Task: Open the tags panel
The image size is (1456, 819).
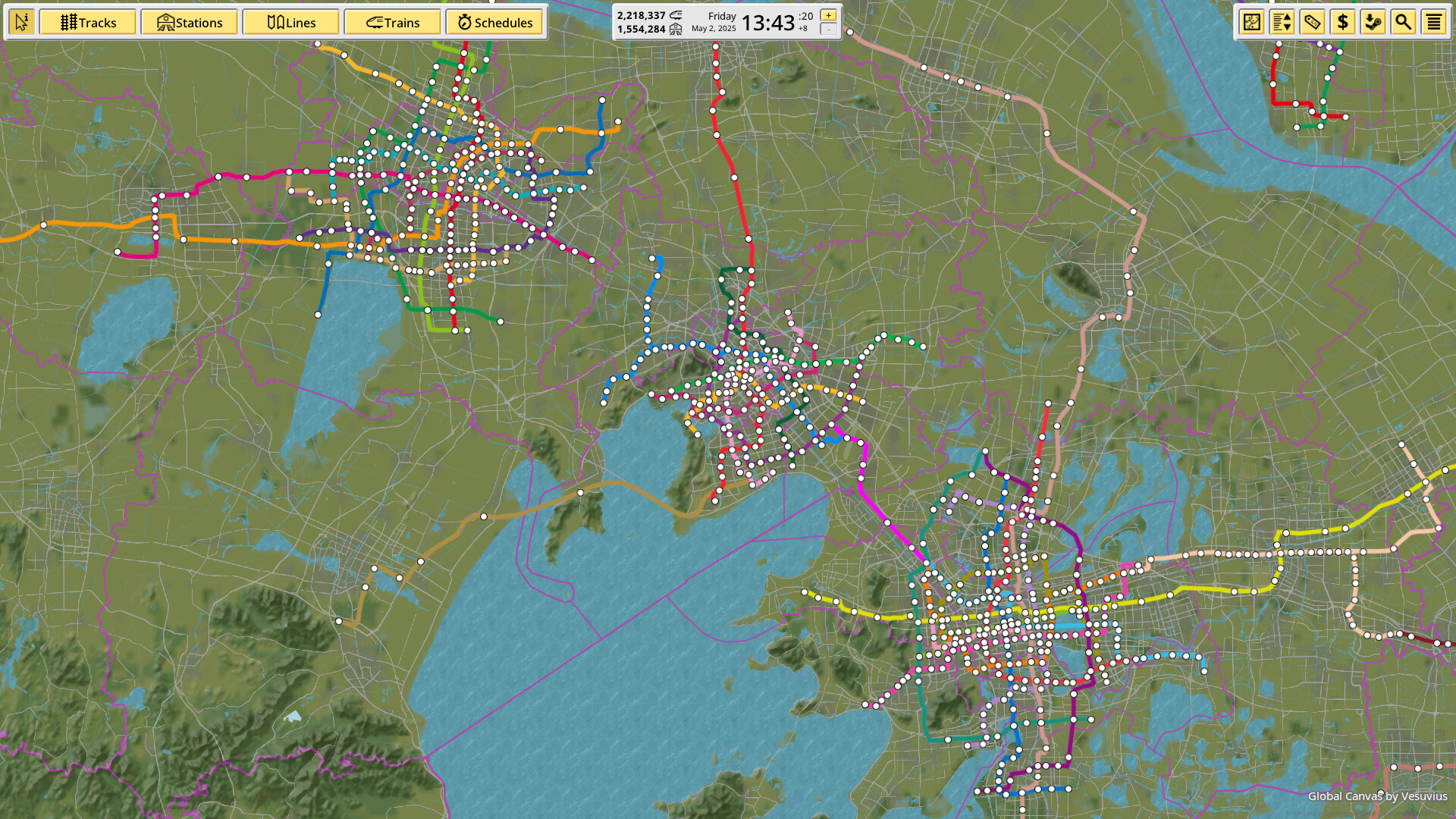Action: pos(1312,22)
